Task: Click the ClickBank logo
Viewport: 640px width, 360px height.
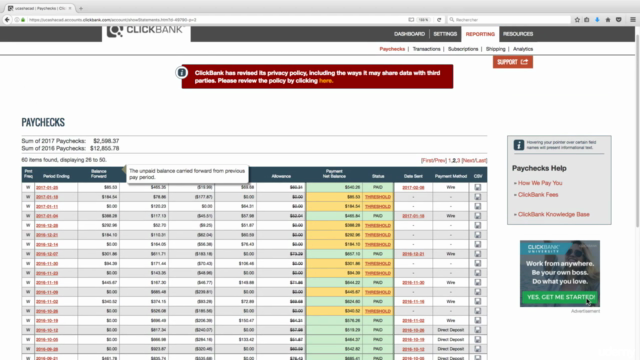Action: pos(146,31)
